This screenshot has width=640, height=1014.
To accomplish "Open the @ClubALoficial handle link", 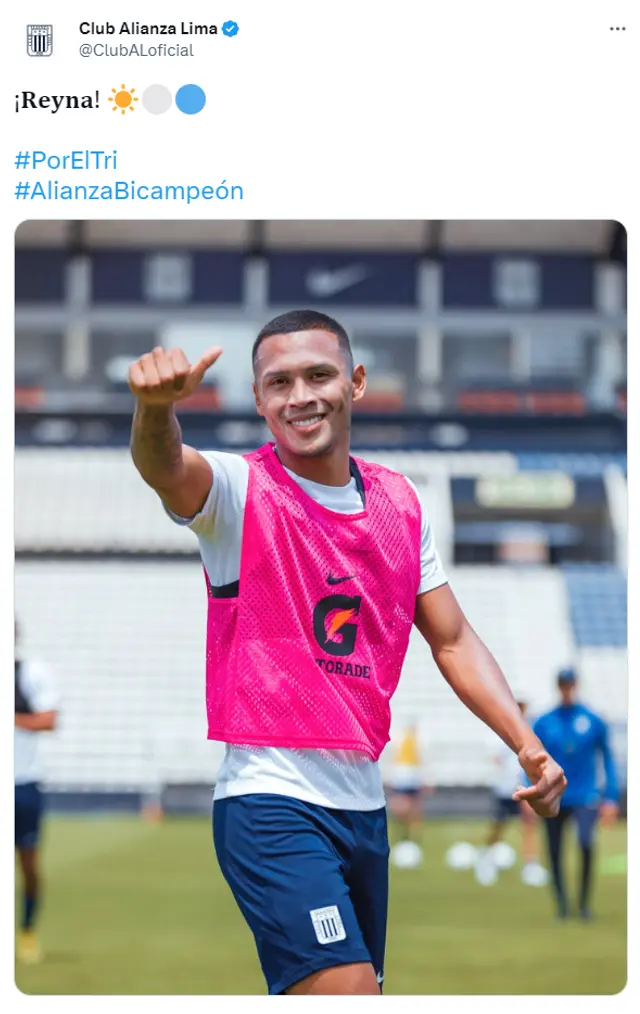I will tap(136, 50).
